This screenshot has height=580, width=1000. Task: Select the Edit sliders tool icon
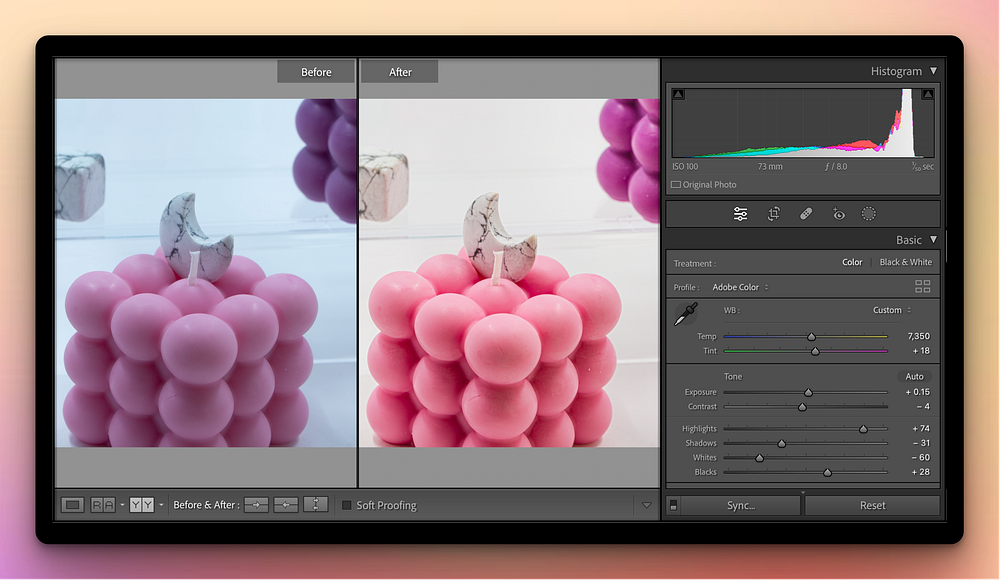[740, 214]
